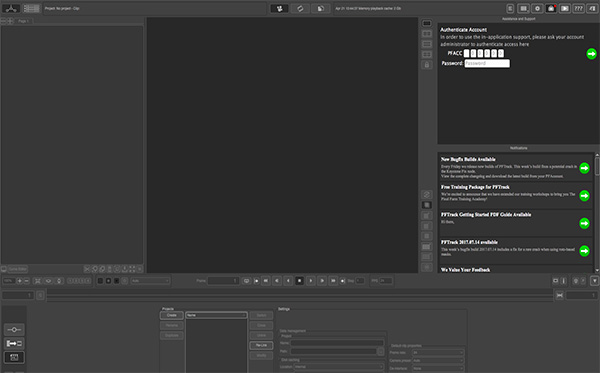600x373 pixels.
Task: Select the clip import arrow icon in bottom-left
Action: click(14, 343)
